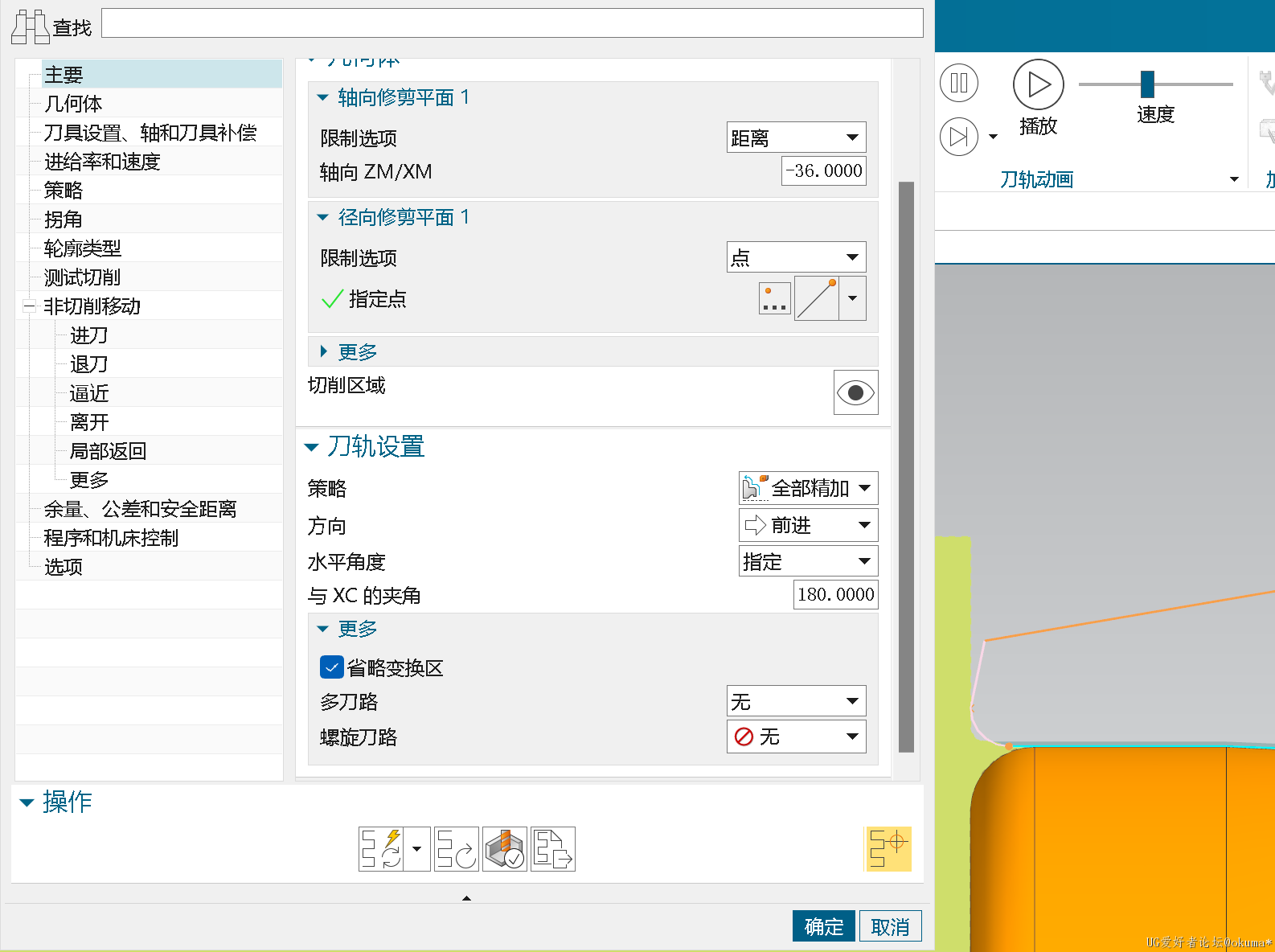Collapse the 更多 section under 刀轨设置
1275x952 pixels.
pos(323,629)
